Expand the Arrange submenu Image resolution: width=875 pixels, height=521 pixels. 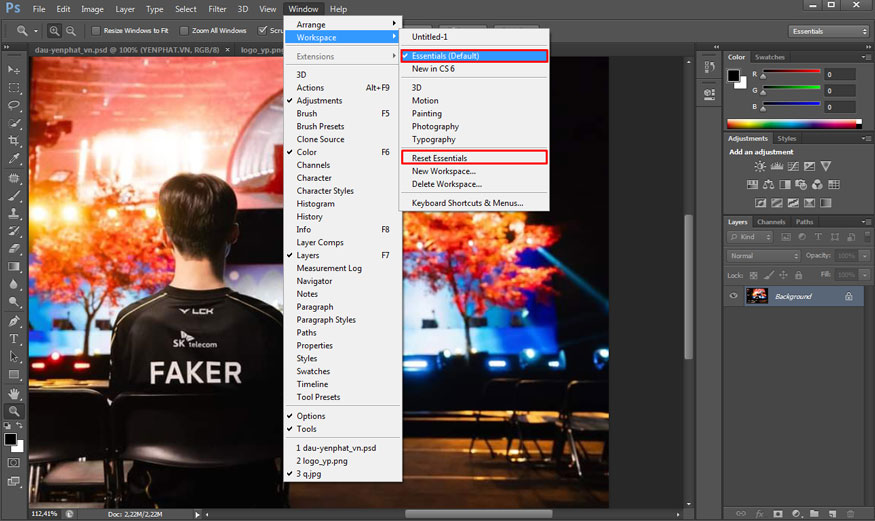(343, 24)
